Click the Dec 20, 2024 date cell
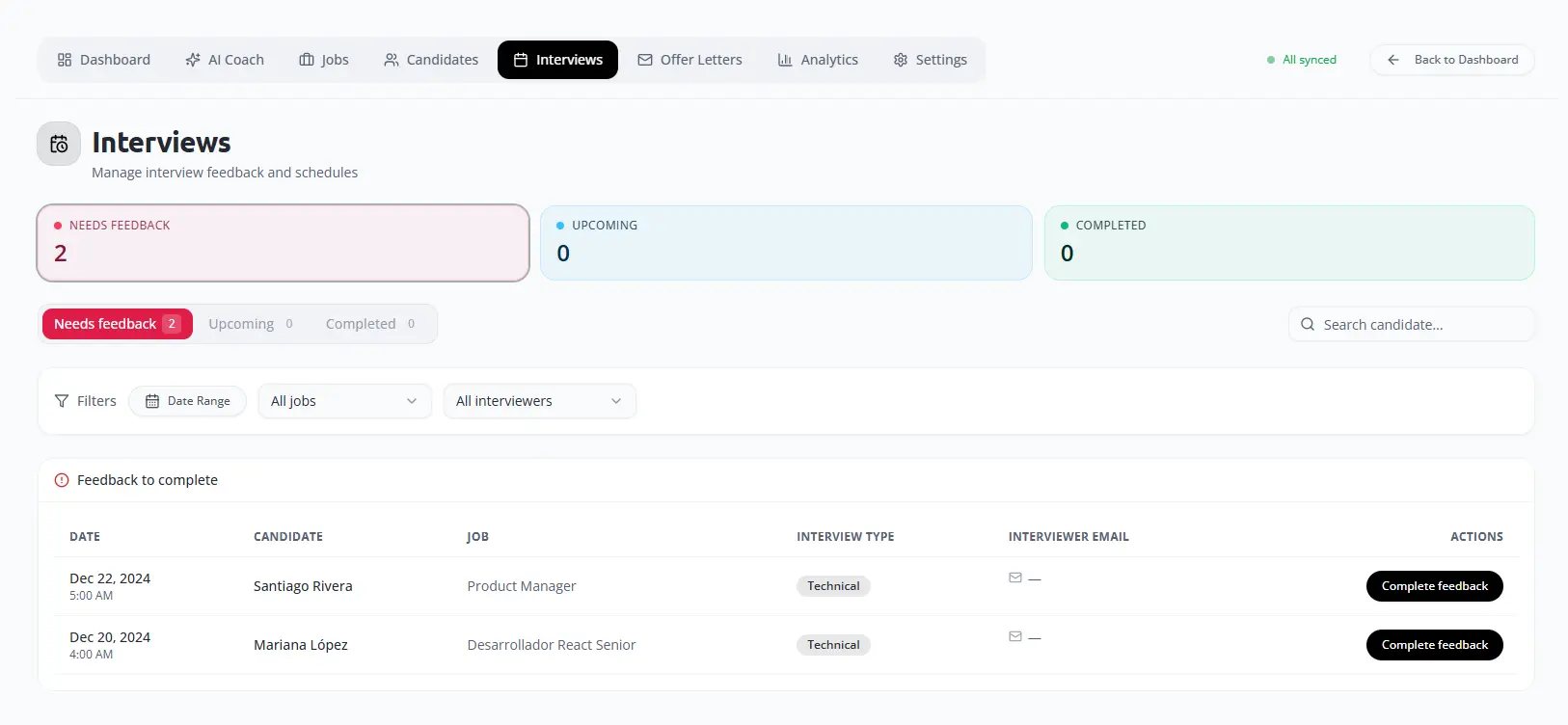 pos(110,645)
